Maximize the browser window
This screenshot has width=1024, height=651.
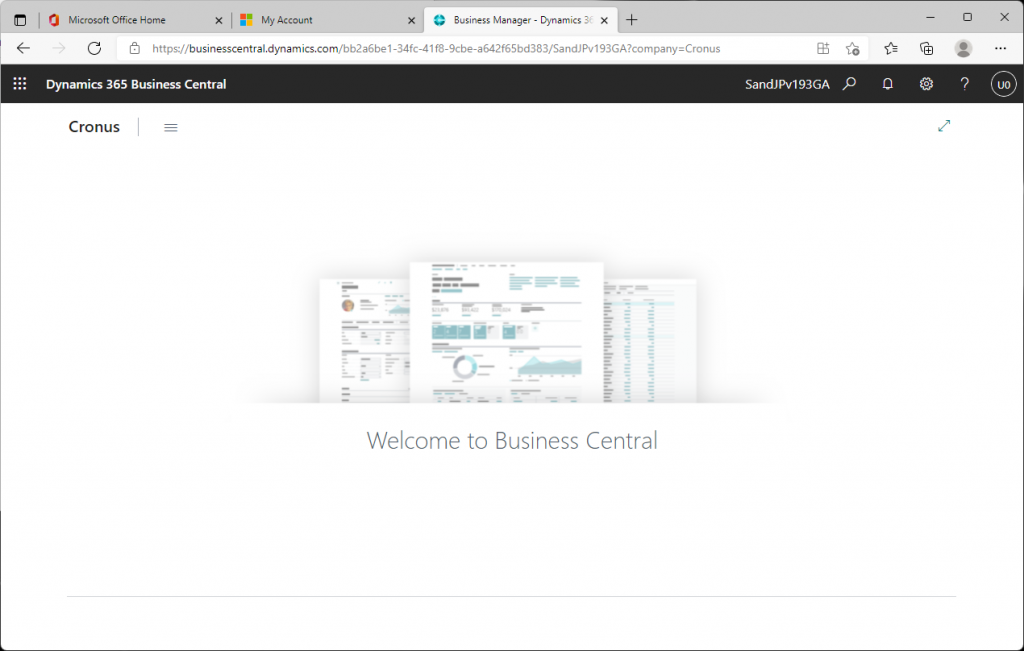coord(967,18)
